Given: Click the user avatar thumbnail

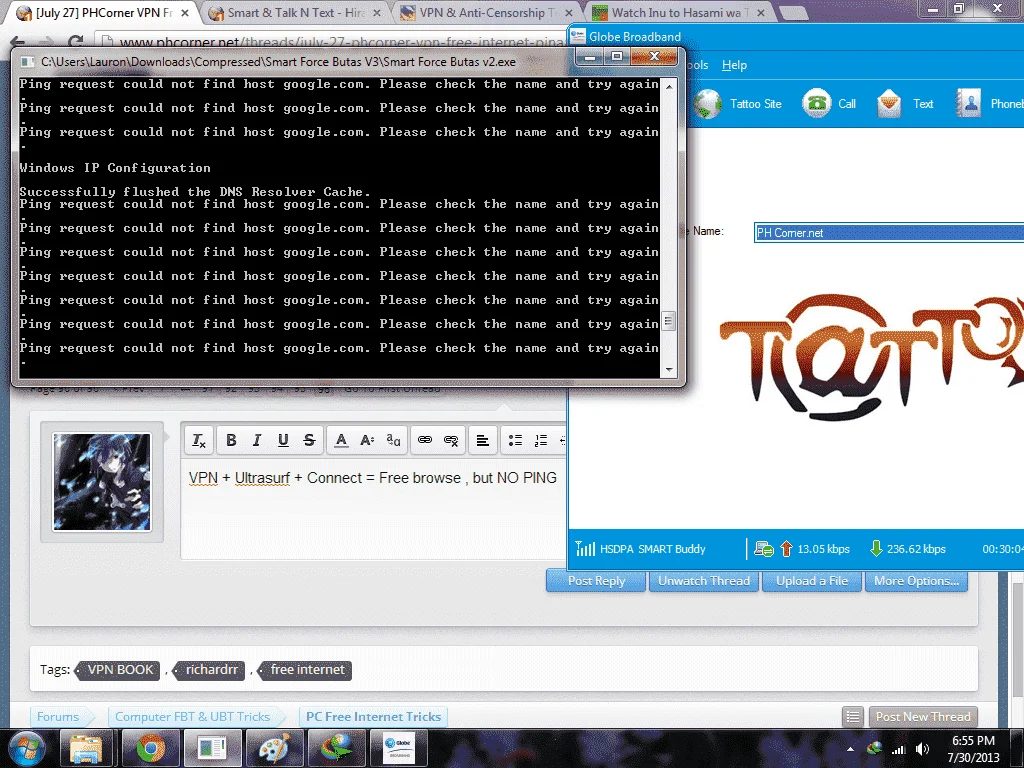Looking at the screenshot, I should pos(102,482).
